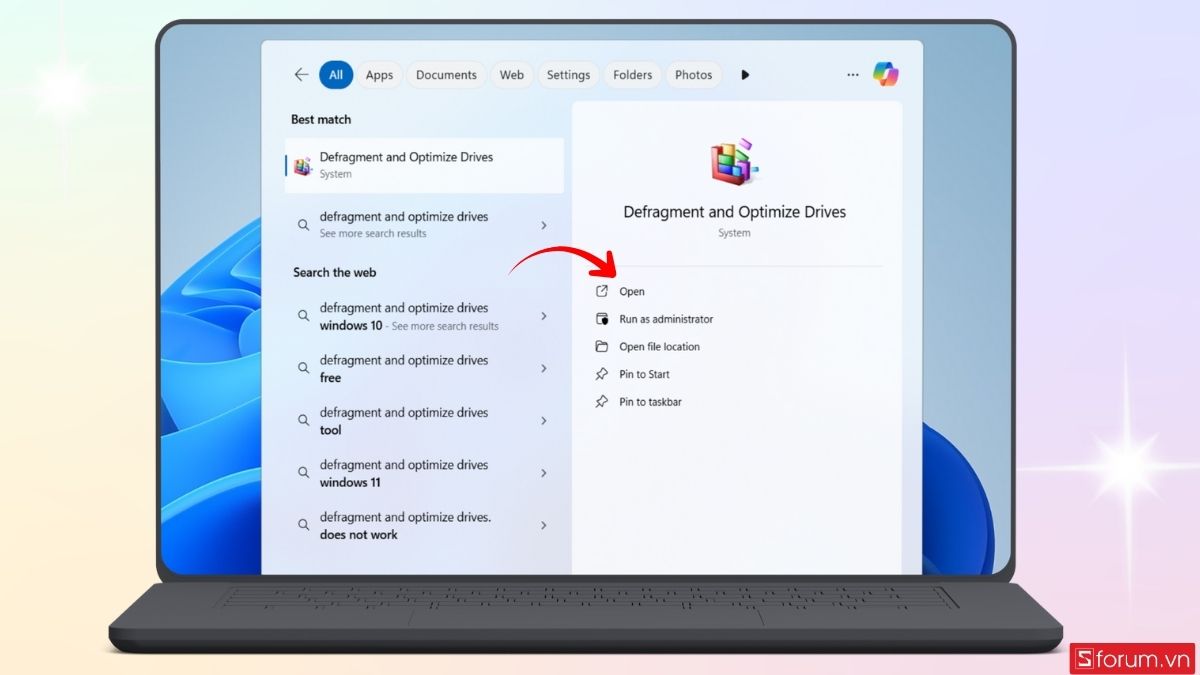Switch to the Photos filter tab
This screenshot has width=1200, height=675.
click(694, 75)
